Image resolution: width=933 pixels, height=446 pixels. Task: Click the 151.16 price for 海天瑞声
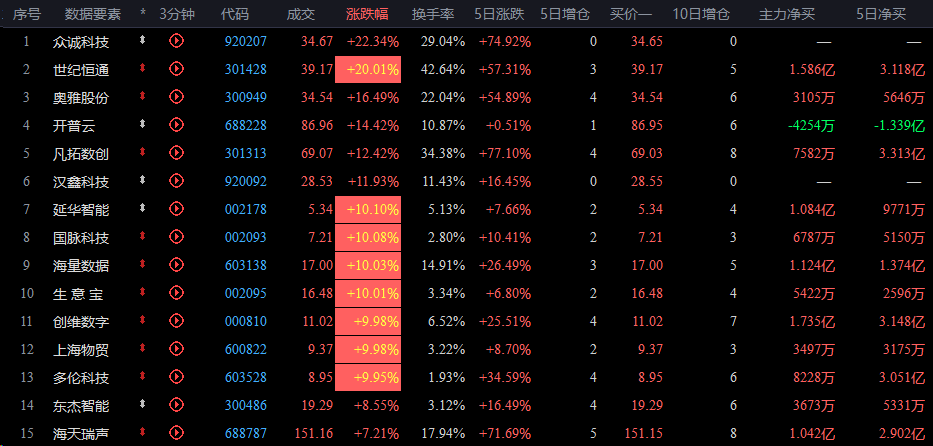pyautogui.click(x=313, y=434)
